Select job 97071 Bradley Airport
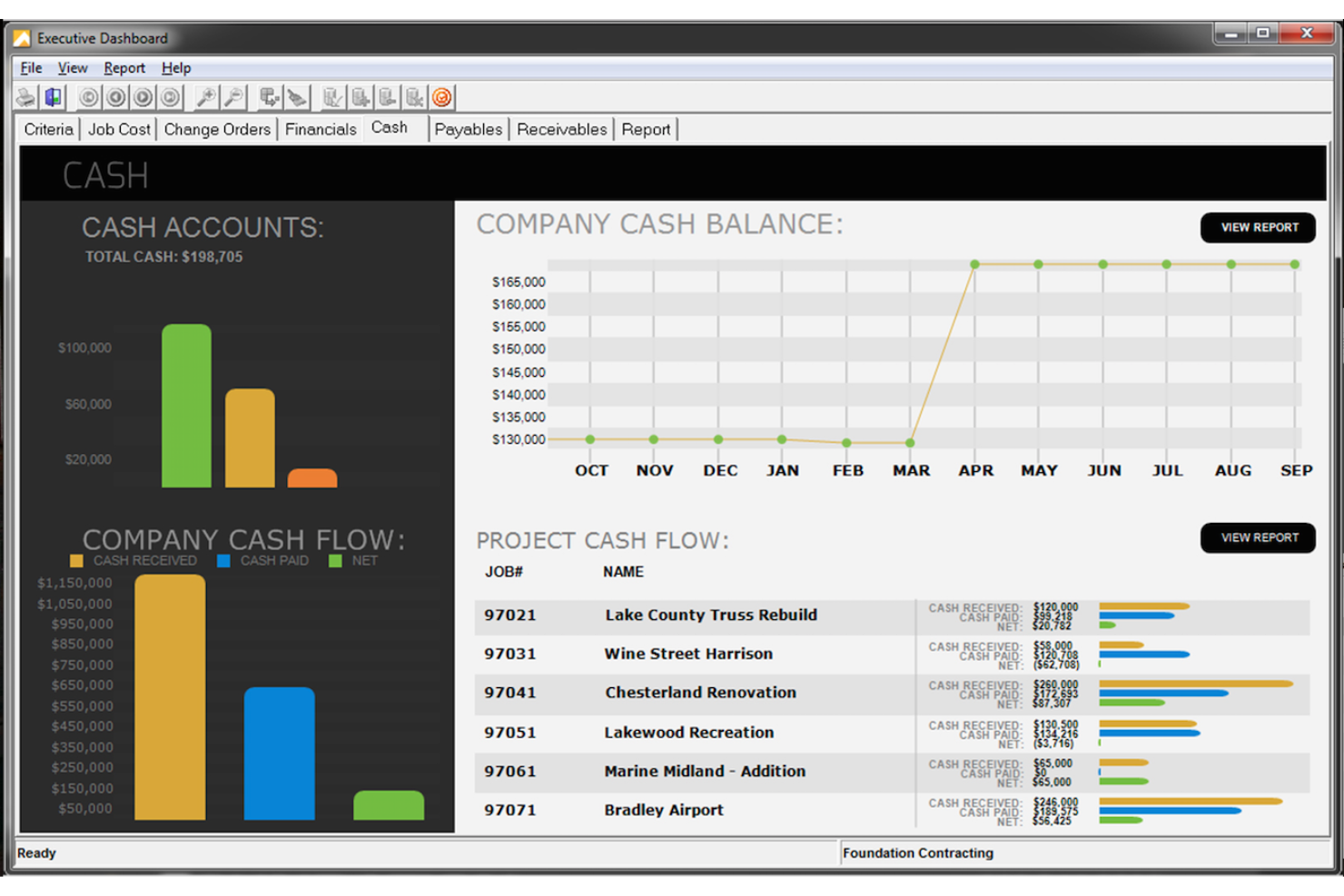This screenshot has width=1344, height=896. (892, 810)
